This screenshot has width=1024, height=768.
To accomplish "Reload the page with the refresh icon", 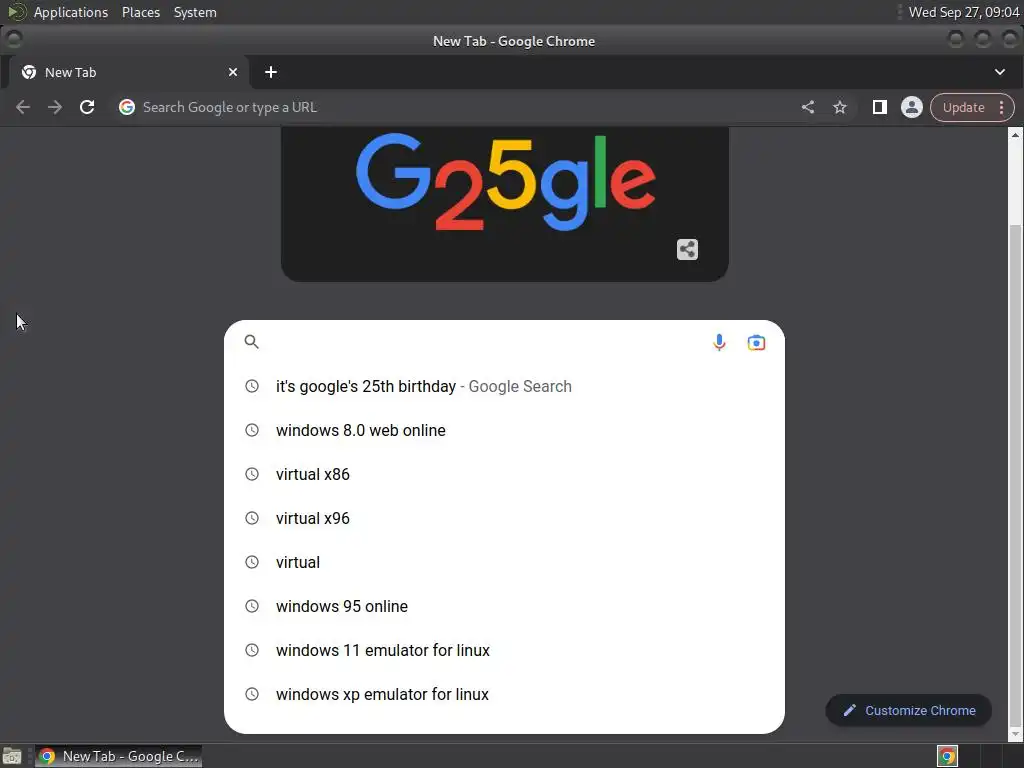I will pyautogui.click(x=87, y=107).
